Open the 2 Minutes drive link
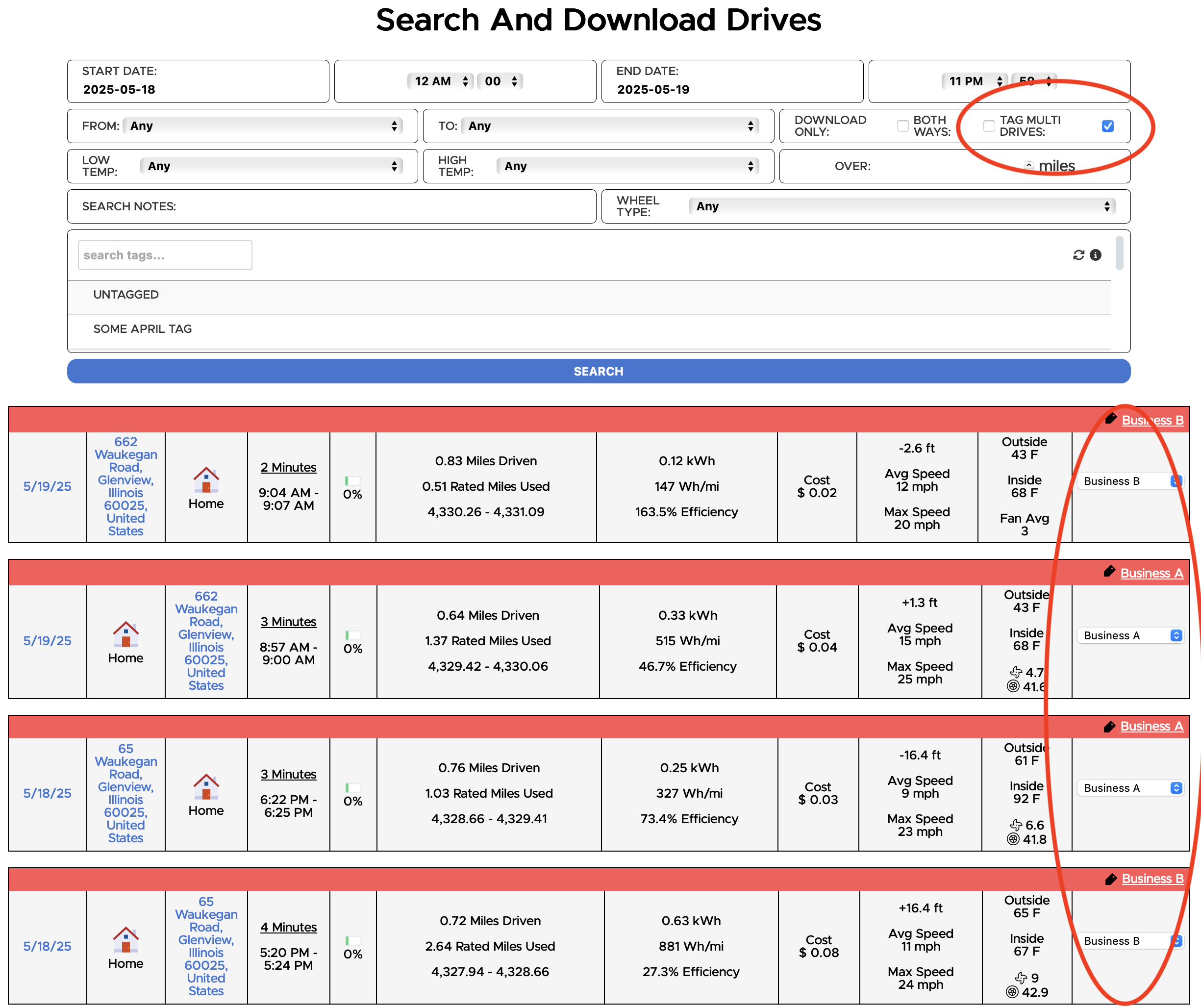This screenshot has width=1201, height=1008. click(288, 467)
